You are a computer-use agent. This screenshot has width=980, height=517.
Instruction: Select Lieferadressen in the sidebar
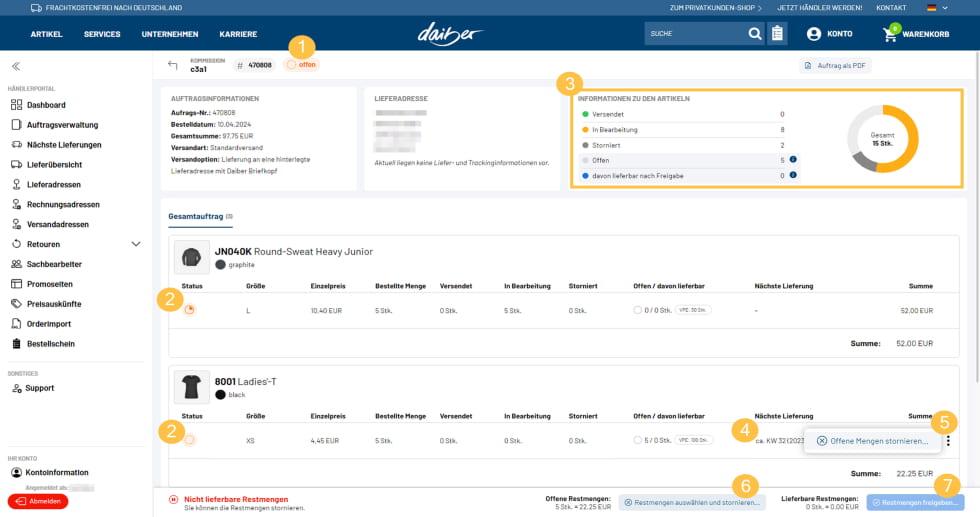coord(46,185)
